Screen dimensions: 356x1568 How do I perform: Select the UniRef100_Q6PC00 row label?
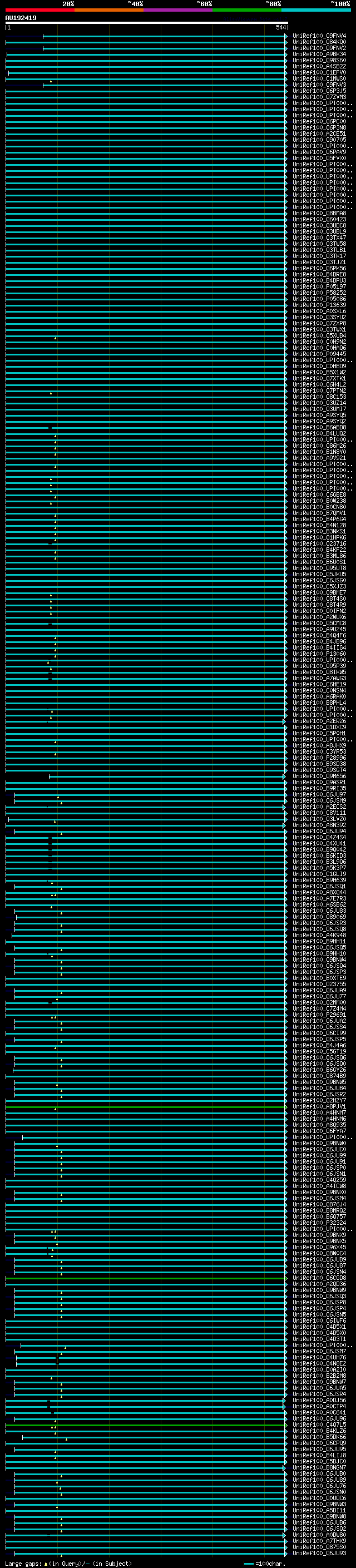[319, 122]
